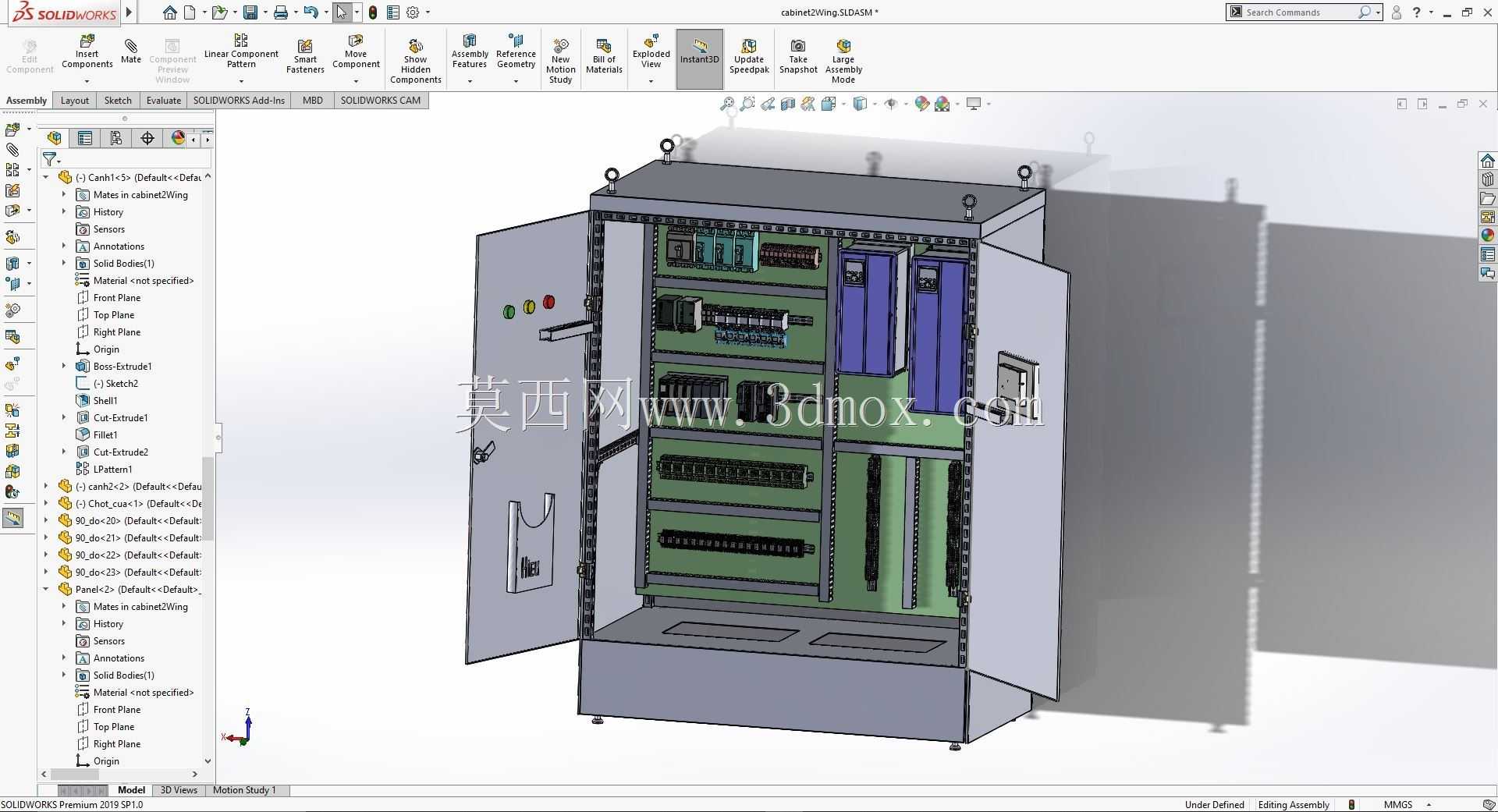This screenshot has height=812, width=1498.
Task: Click the Save icon in top toolbar
Action: click(x=250, y=12)
